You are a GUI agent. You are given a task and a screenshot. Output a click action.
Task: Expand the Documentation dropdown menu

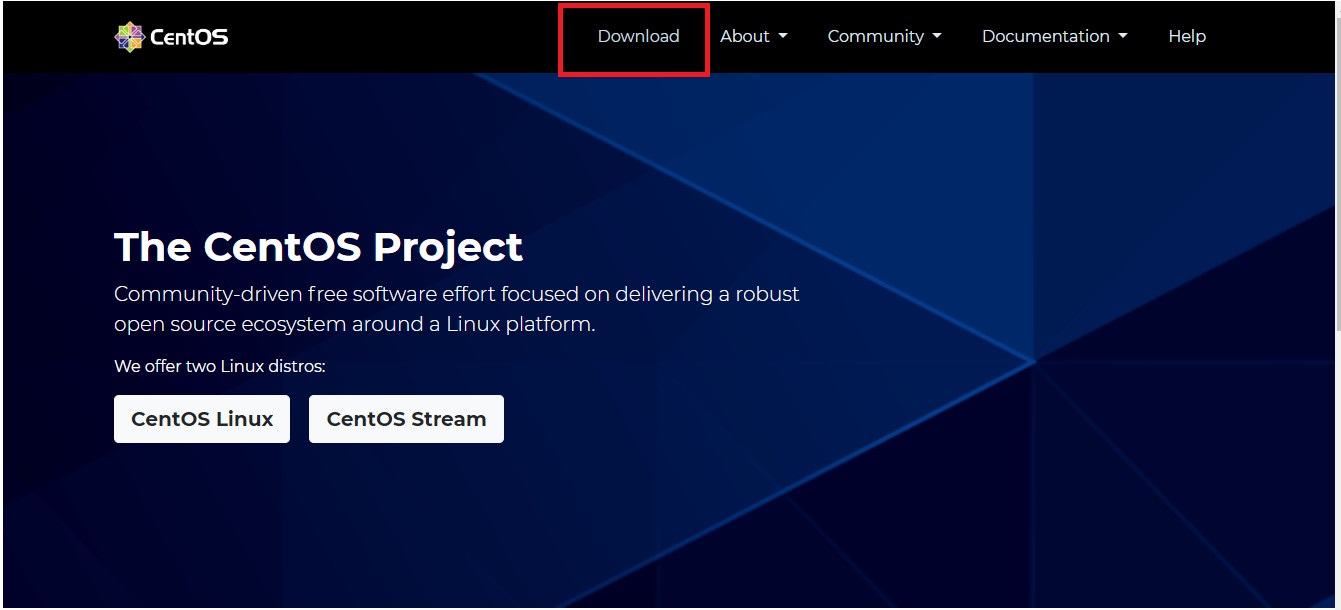1054,36
